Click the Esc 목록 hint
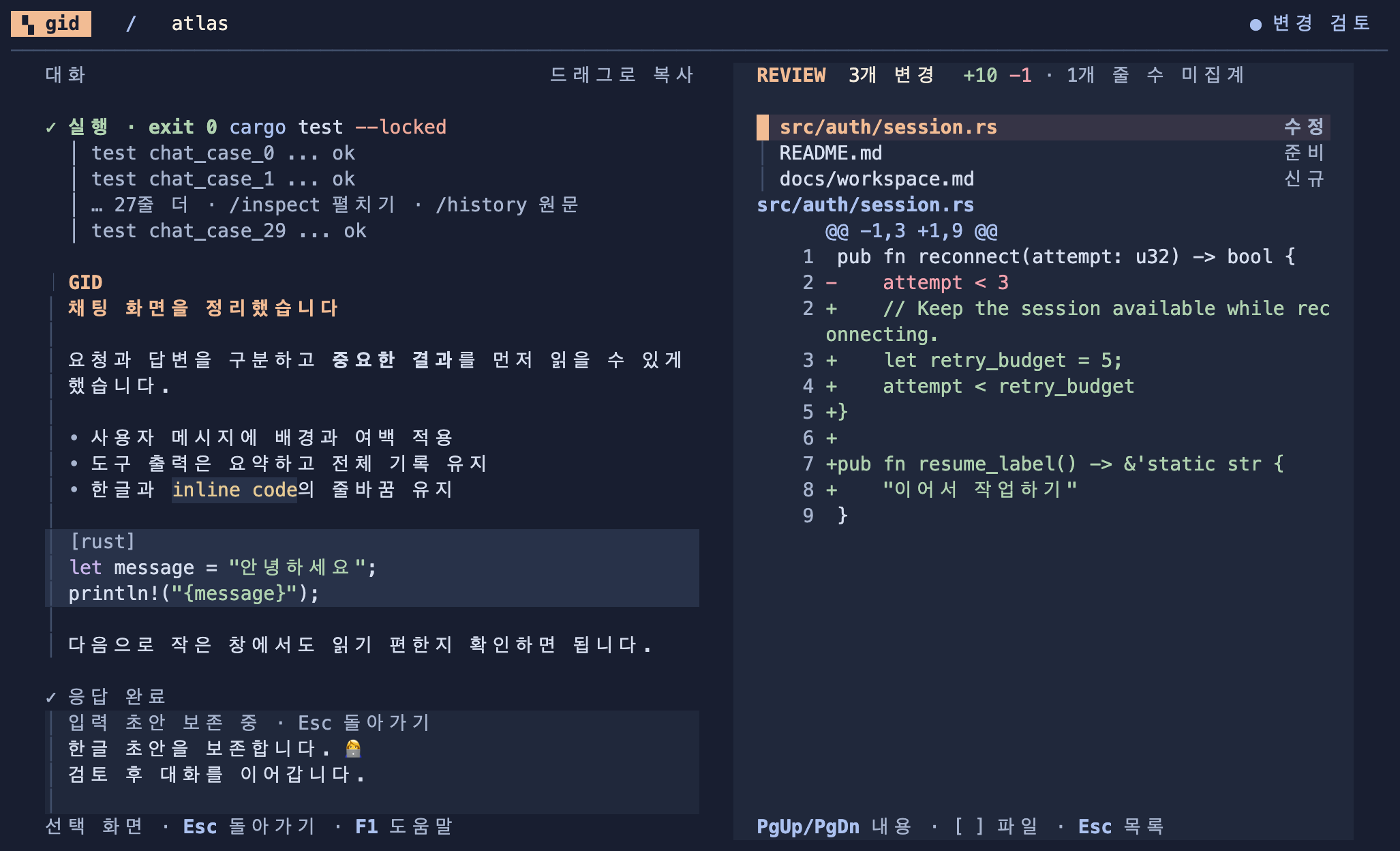This screenshot has height=851, width=1400. (1121, 826)
